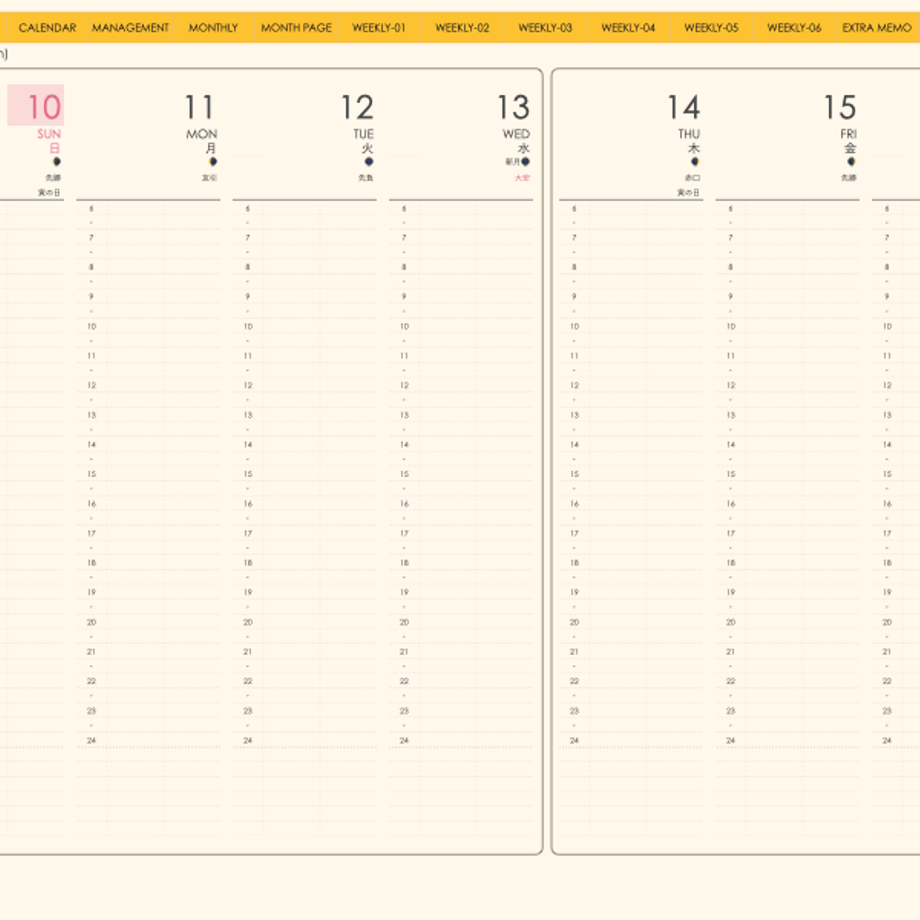Select the large date number 15 for Friday
The width and height of the screenshot is (920, 920).
point(840,107)
